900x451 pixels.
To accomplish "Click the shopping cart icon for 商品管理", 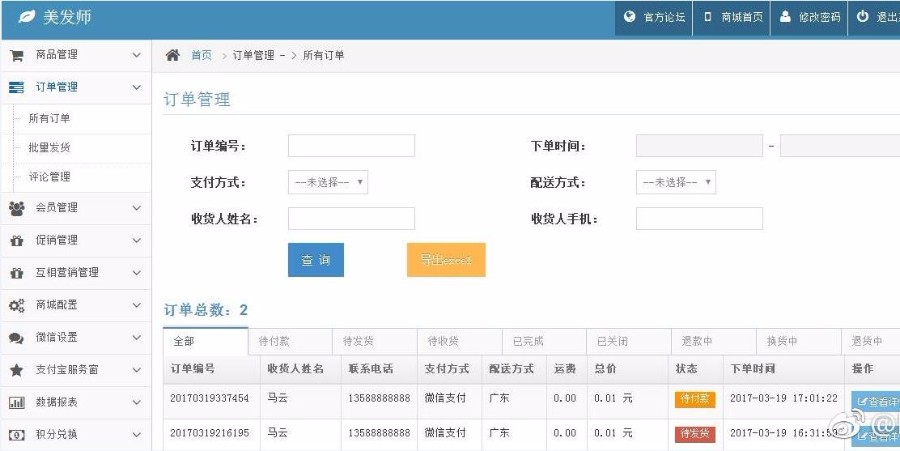I will pyautogui.click(x=17, y=55).
